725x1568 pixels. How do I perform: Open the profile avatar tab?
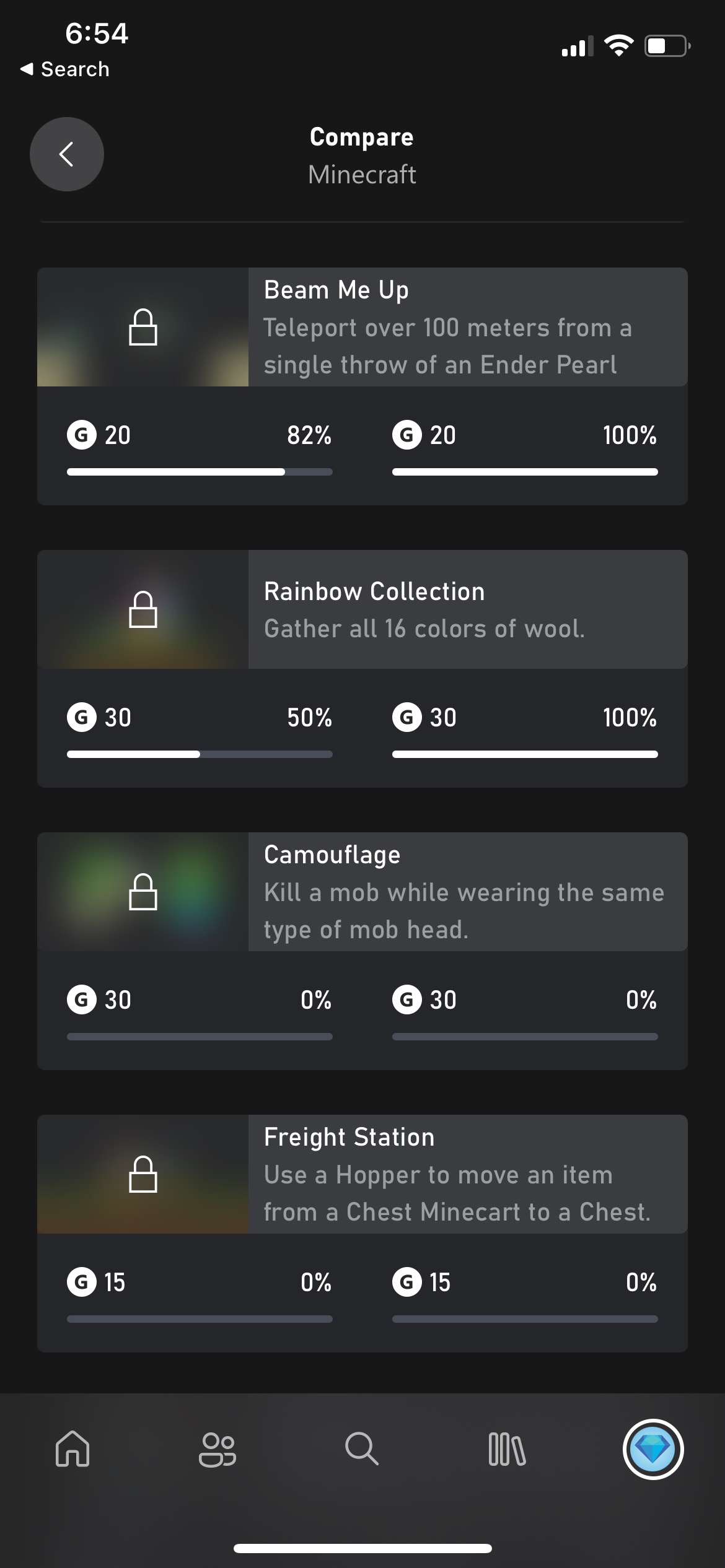coord(652,1449)
